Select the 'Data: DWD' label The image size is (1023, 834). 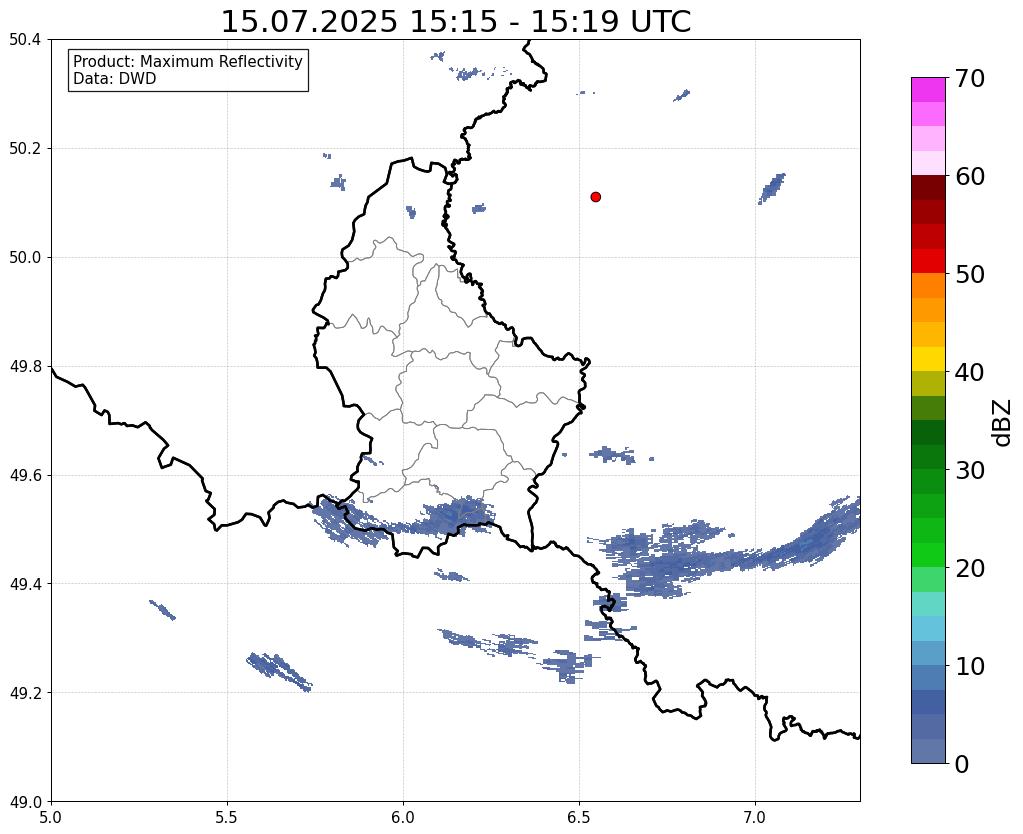coord(115,79)
